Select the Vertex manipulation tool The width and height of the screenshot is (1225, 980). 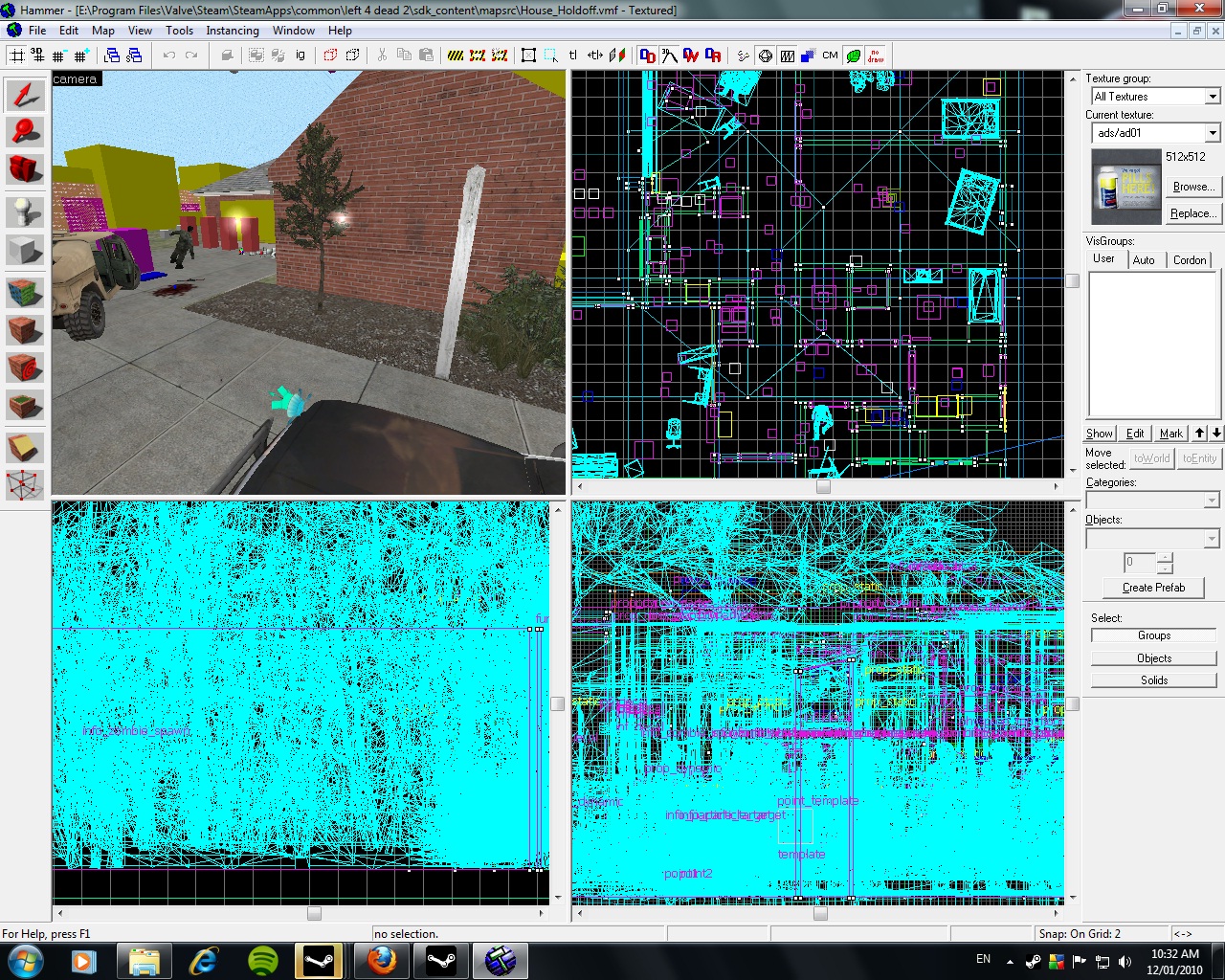click(x=26, y=484)
